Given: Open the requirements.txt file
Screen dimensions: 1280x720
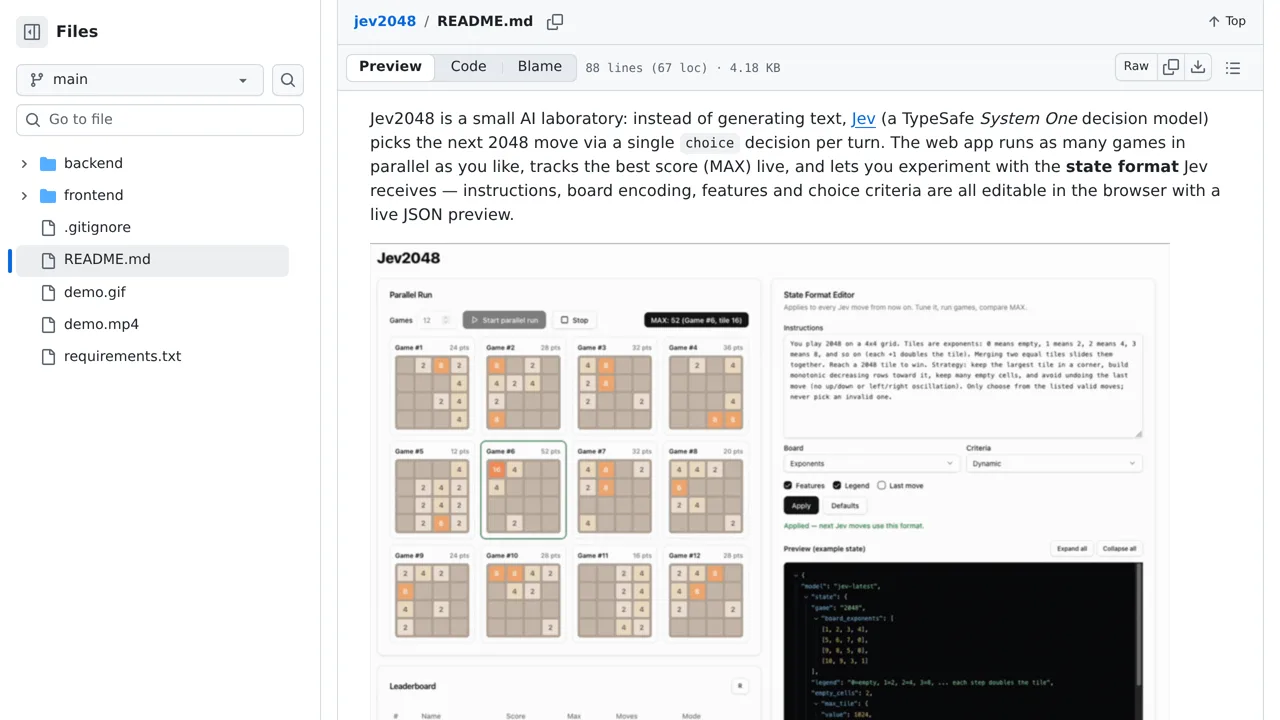Looking at the screenshot, I should (x=122, y=356).
